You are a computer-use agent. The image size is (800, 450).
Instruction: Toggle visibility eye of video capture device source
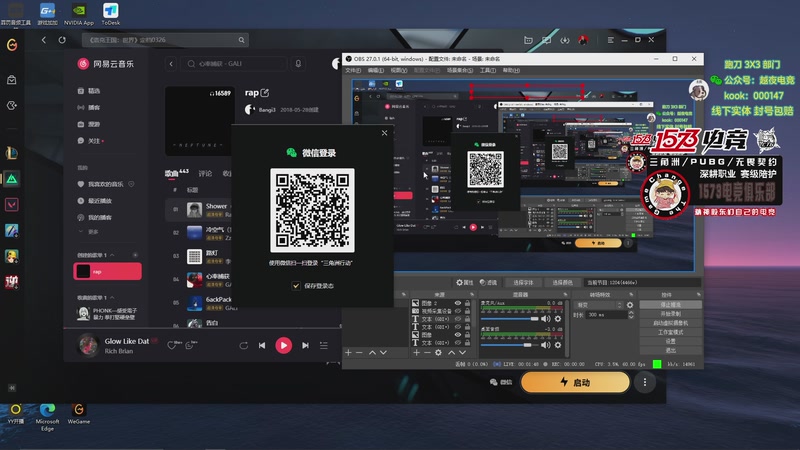pos(458,311)
